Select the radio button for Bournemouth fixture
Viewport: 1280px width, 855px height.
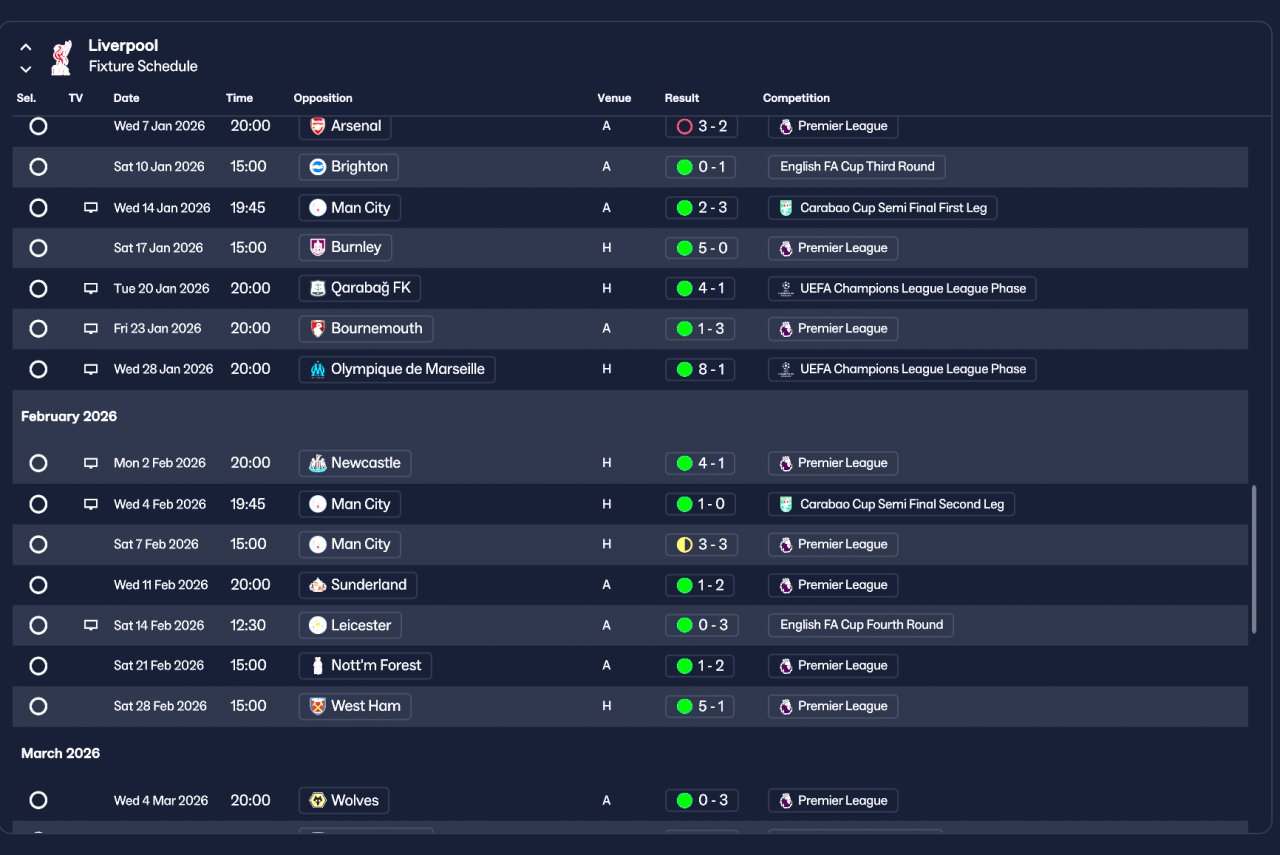click(x=38, y=328)
